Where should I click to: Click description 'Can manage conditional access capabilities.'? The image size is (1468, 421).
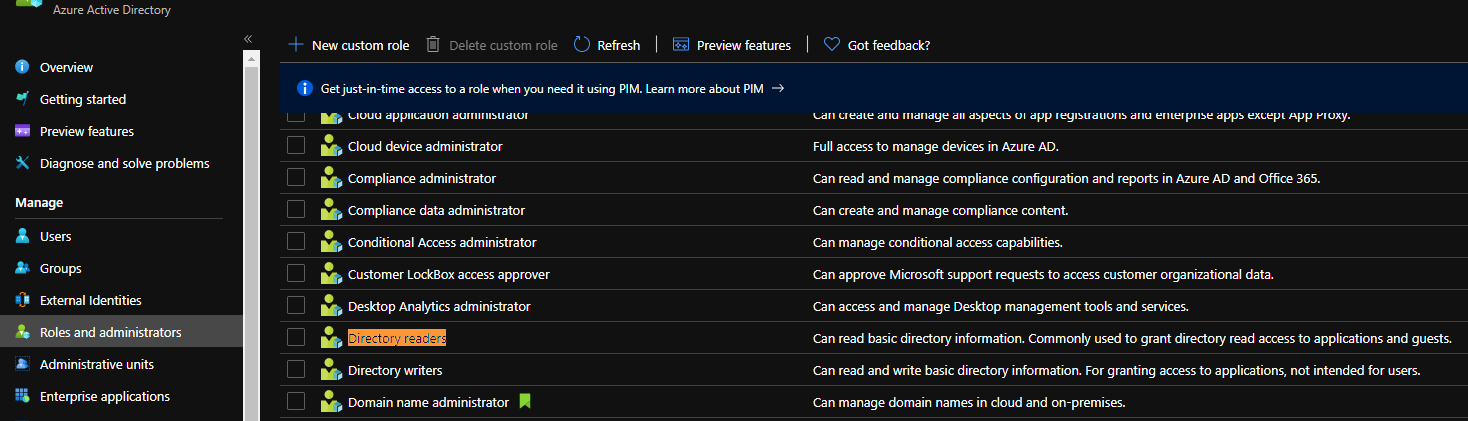click(937, 242)
